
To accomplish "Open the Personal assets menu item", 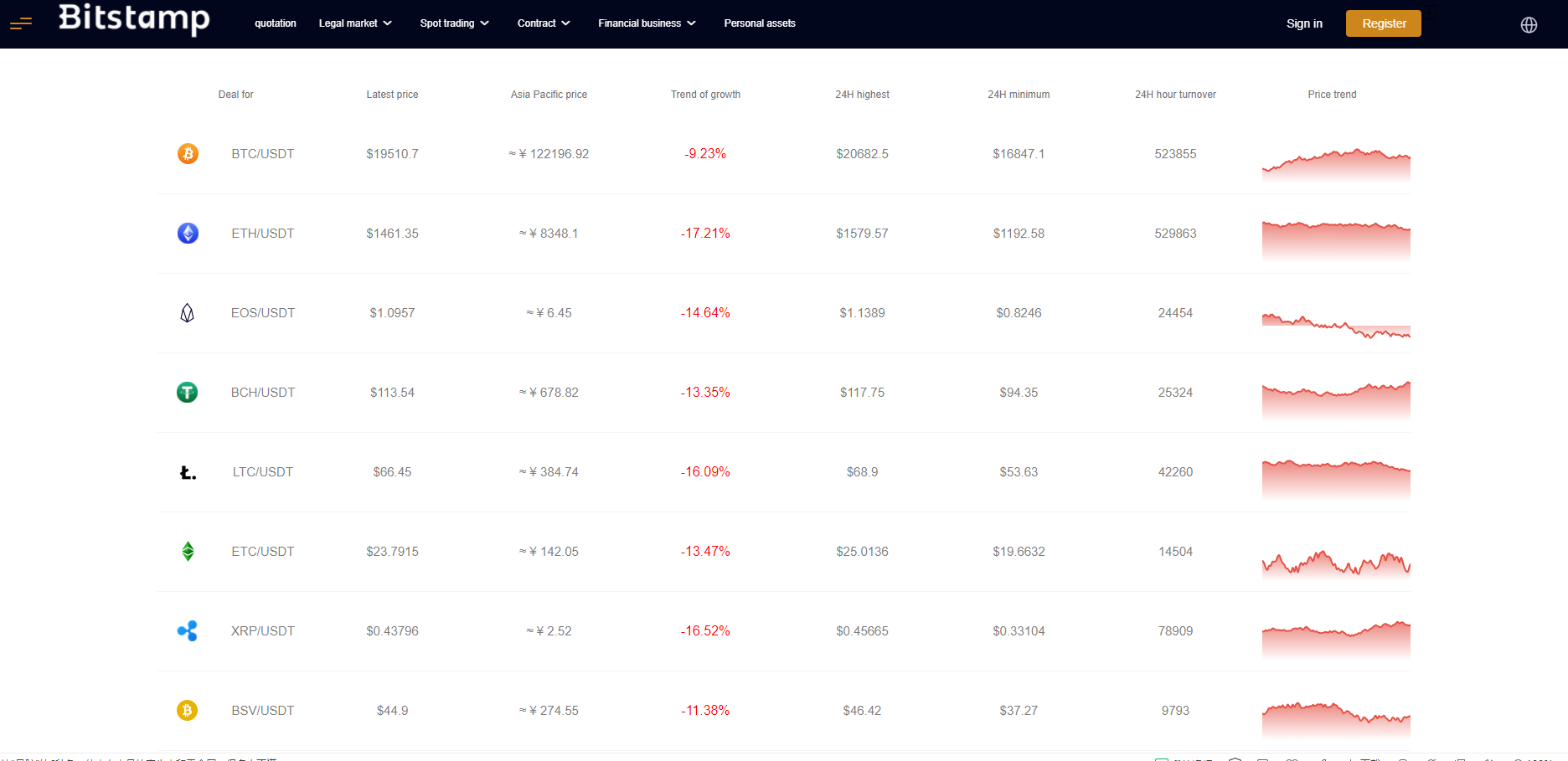I will click(x=760, y=23).
